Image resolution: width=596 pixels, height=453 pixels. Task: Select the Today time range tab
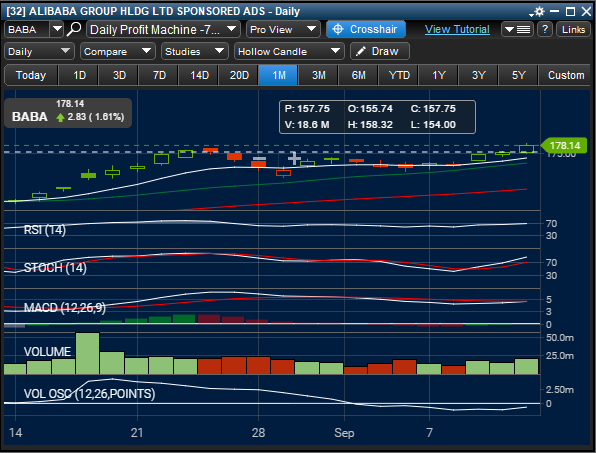tap(31, 75)
